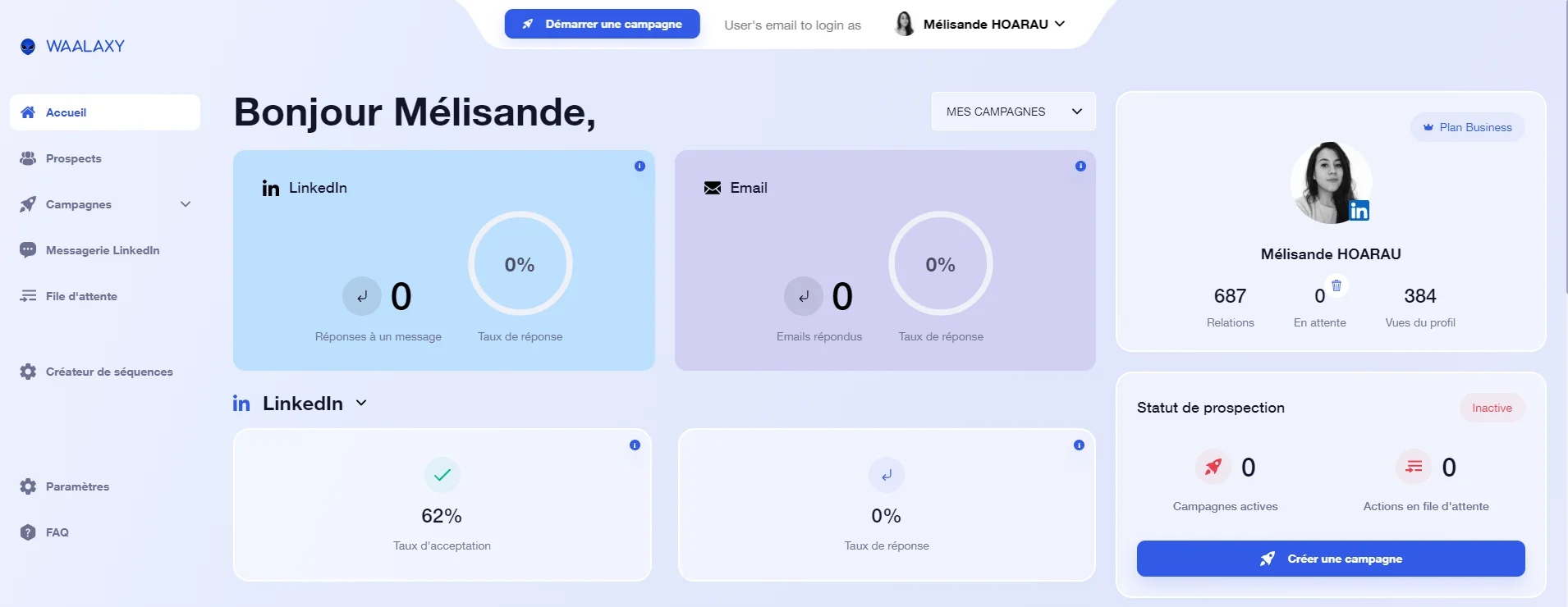Click the Paramètres gear icon

pos(28,486)
